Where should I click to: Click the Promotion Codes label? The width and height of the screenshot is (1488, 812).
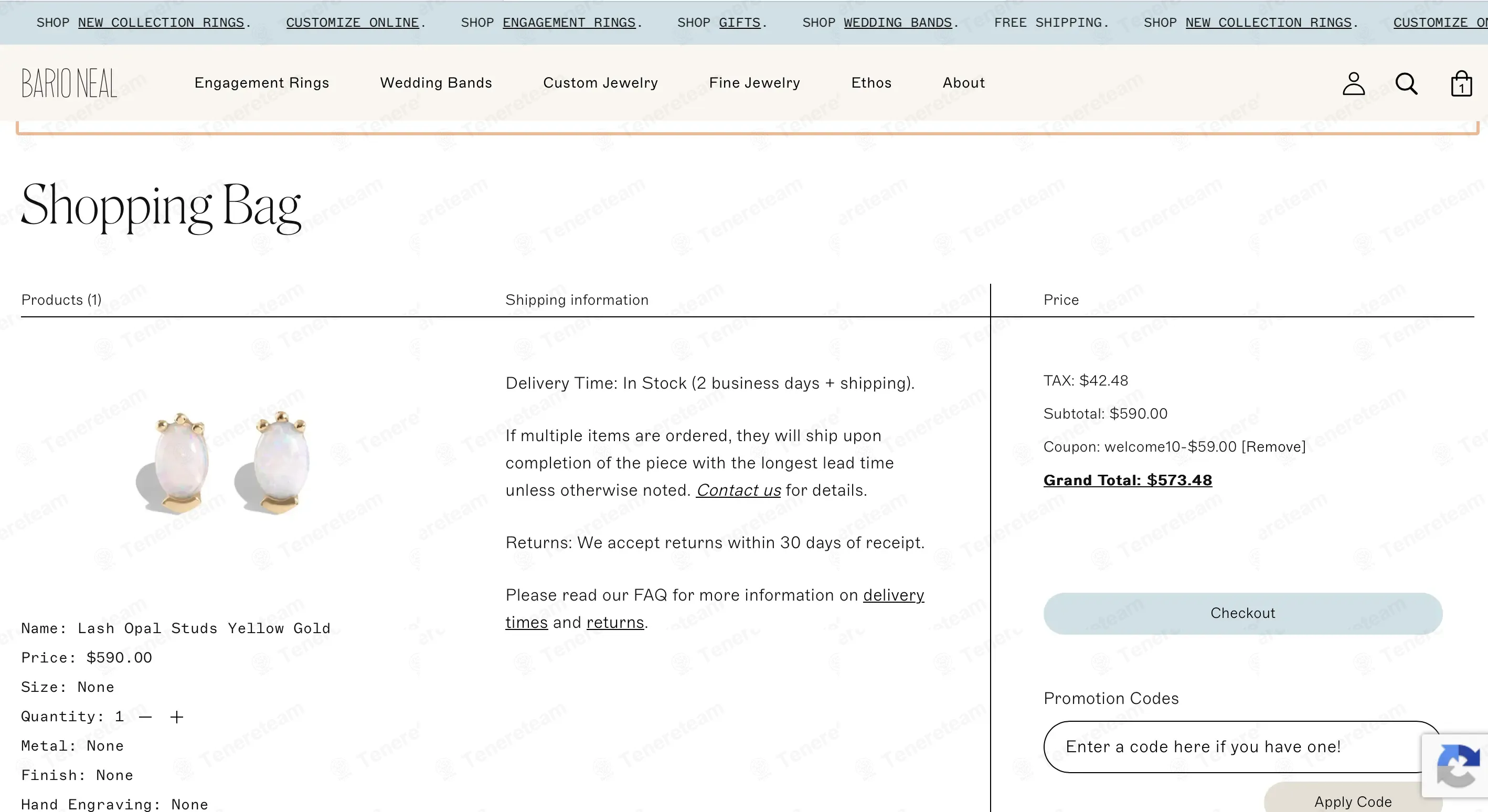(1111, 699)
